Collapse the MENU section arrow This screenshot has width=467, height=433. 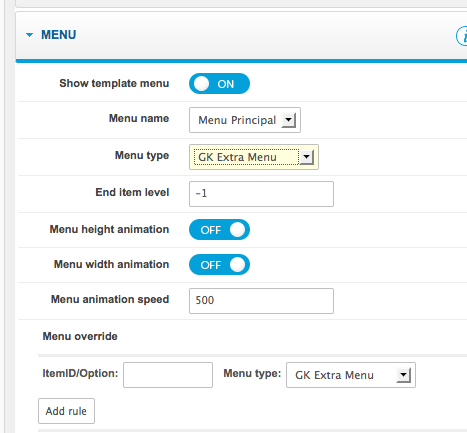pos(29,35)
